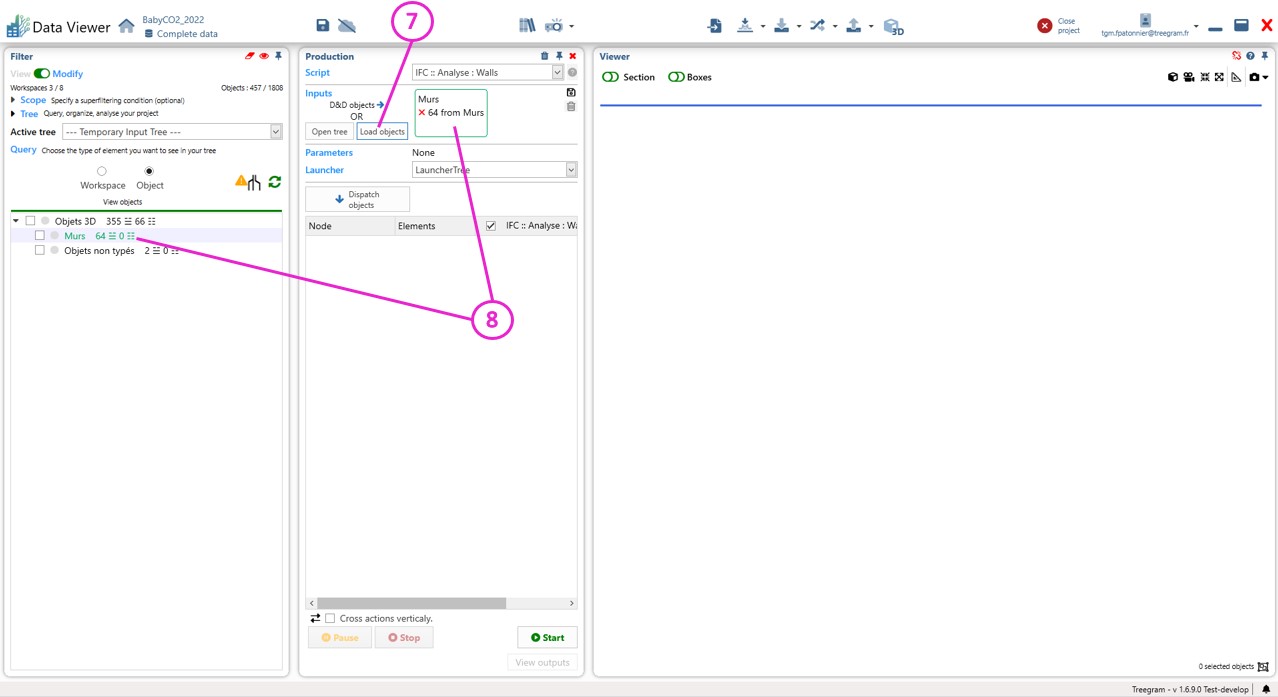Select the Workspace radio button
The height and width of the screenshot is (697, 1278).
coord(102,171)
